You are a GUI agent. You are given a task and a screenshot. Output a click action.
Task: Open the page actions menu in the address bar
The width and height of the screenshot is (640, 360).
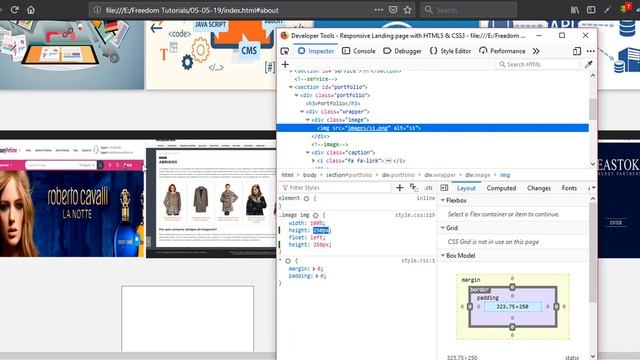tap(379, 10)
